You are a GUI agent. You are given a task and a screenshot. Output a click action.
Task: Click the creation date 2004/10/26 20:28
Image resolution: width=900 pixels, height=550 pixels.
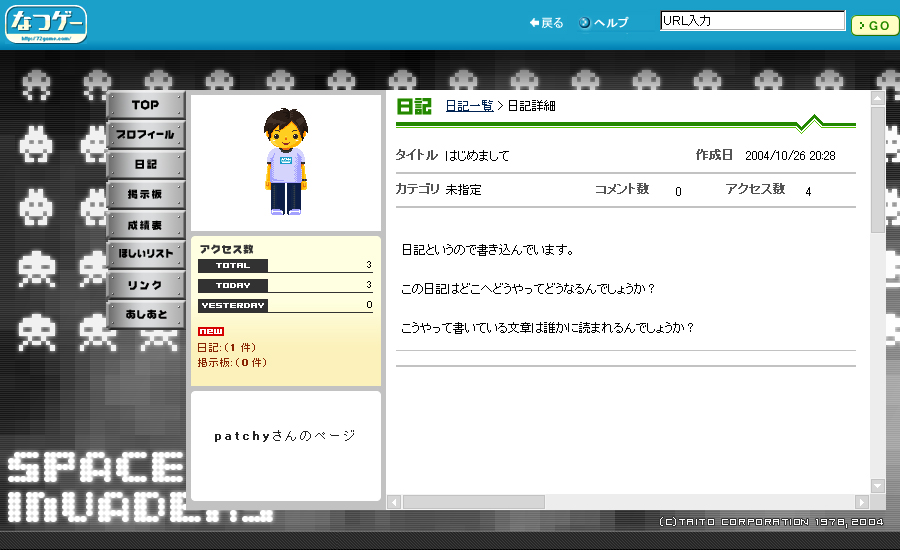(x=790, y=156)
